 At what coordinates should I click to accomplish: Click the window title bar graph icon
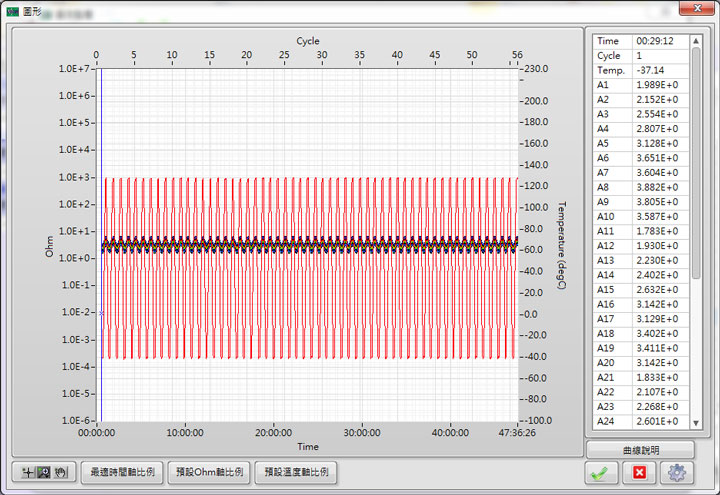[x=13, y=11]
